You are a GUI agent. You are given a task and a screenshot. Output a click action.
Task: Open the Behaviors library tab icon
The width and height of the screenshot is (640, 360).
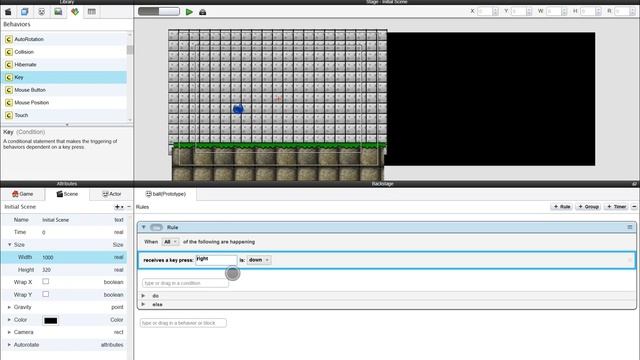[75, 12]
